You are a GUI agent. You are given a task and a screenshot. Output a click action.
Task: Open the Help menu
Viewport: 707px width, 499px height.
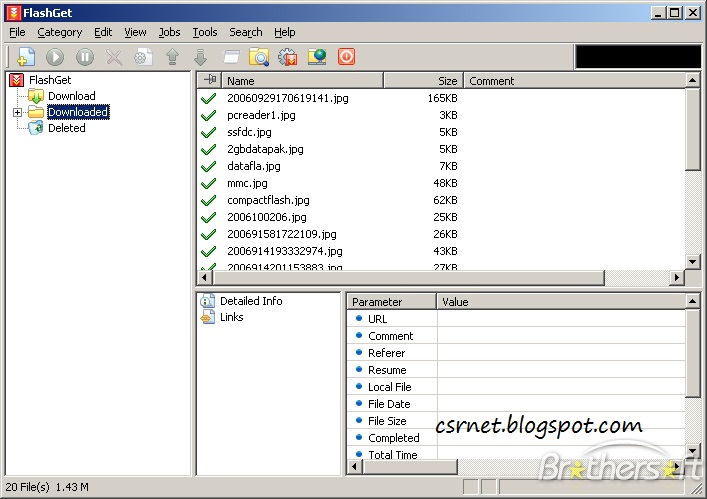[x=285, y=32]
